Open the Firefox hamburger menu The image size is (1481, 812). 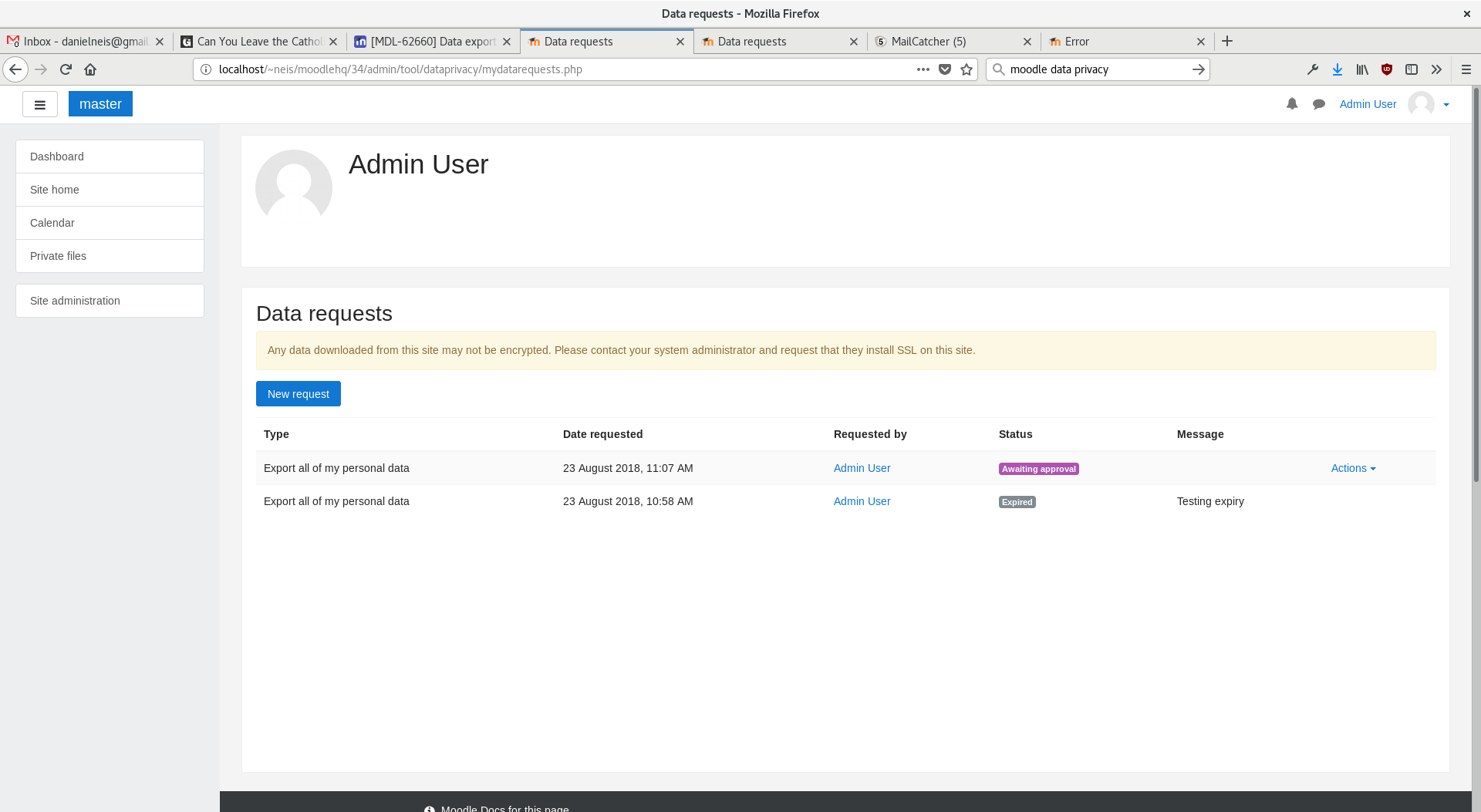coord(1466,69)
